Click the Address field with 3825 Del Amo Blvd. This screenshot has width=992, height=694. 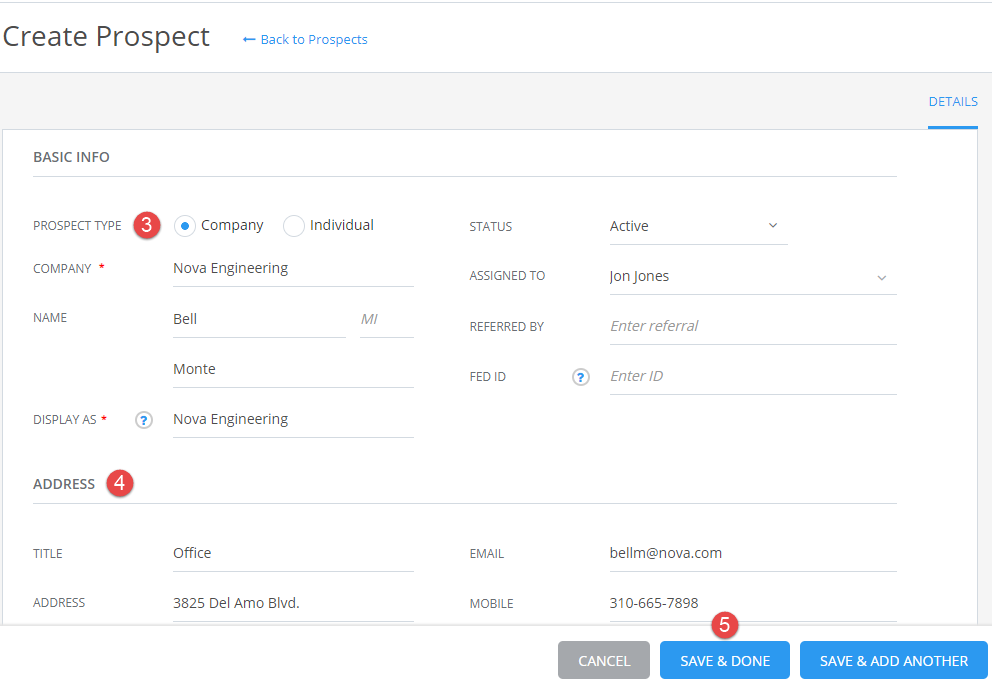click(293, 604)
